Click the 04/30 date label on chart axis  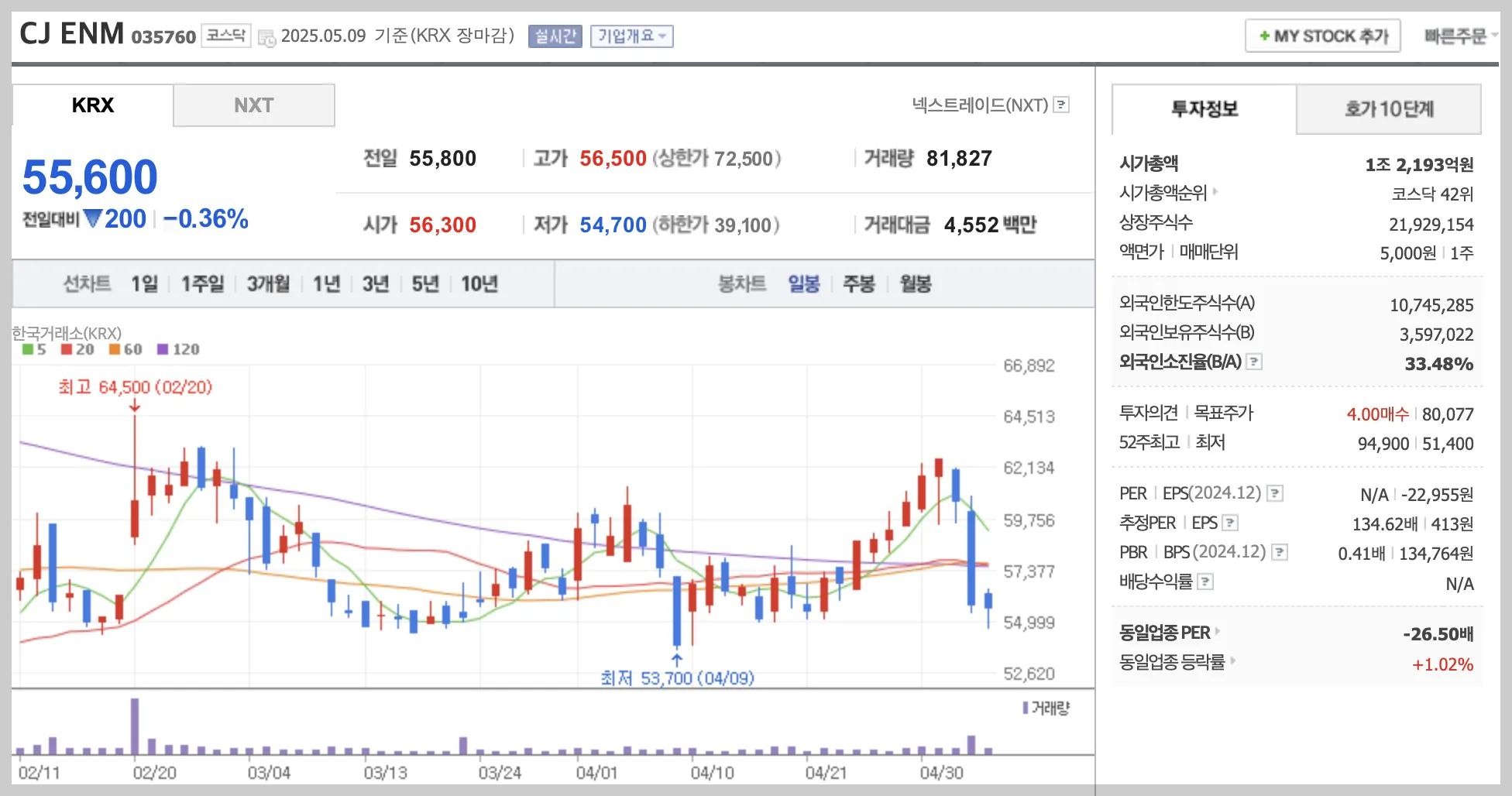tap(942, 773)
